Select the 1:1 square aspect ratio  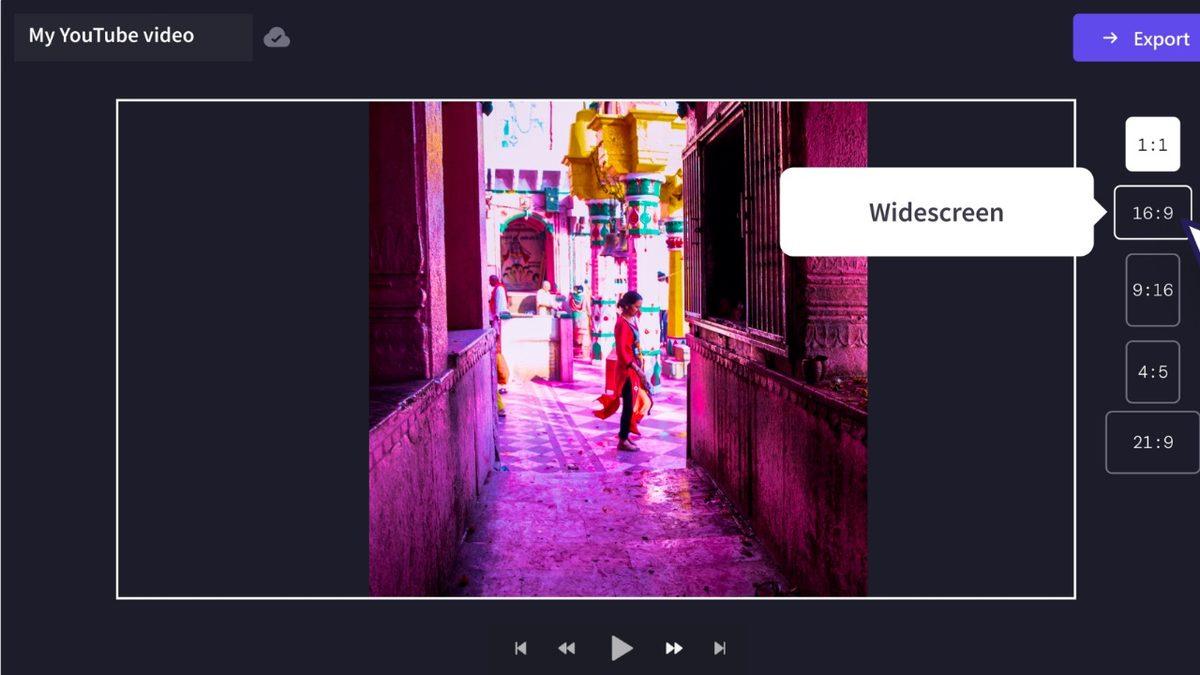tap(1152, 145)
